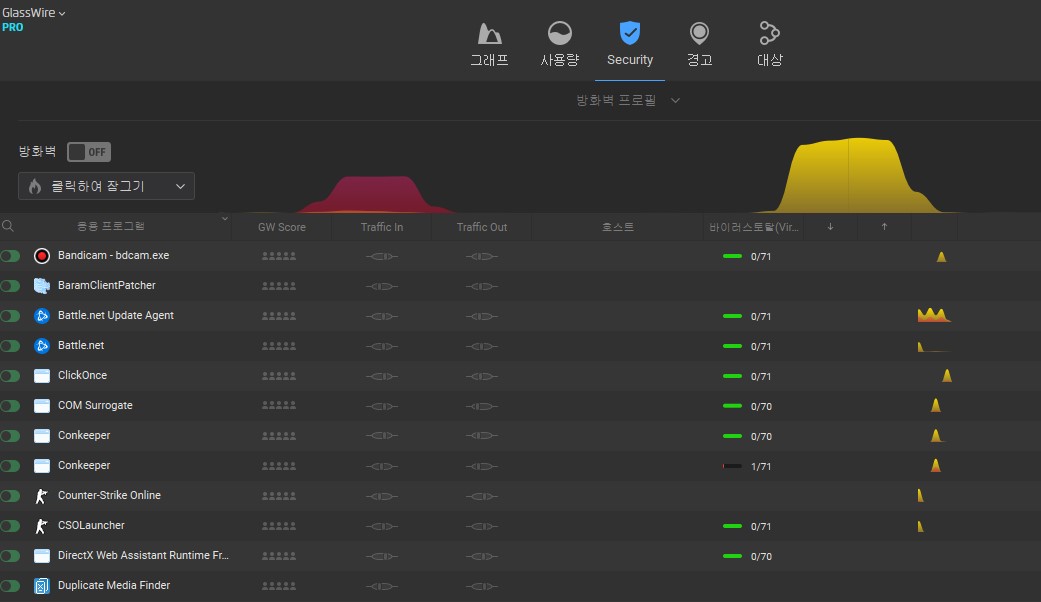Click the Traffic In indicator for Battle.net Update Agent
Screen dimensions: 1041x602
(x=382, y=317)
